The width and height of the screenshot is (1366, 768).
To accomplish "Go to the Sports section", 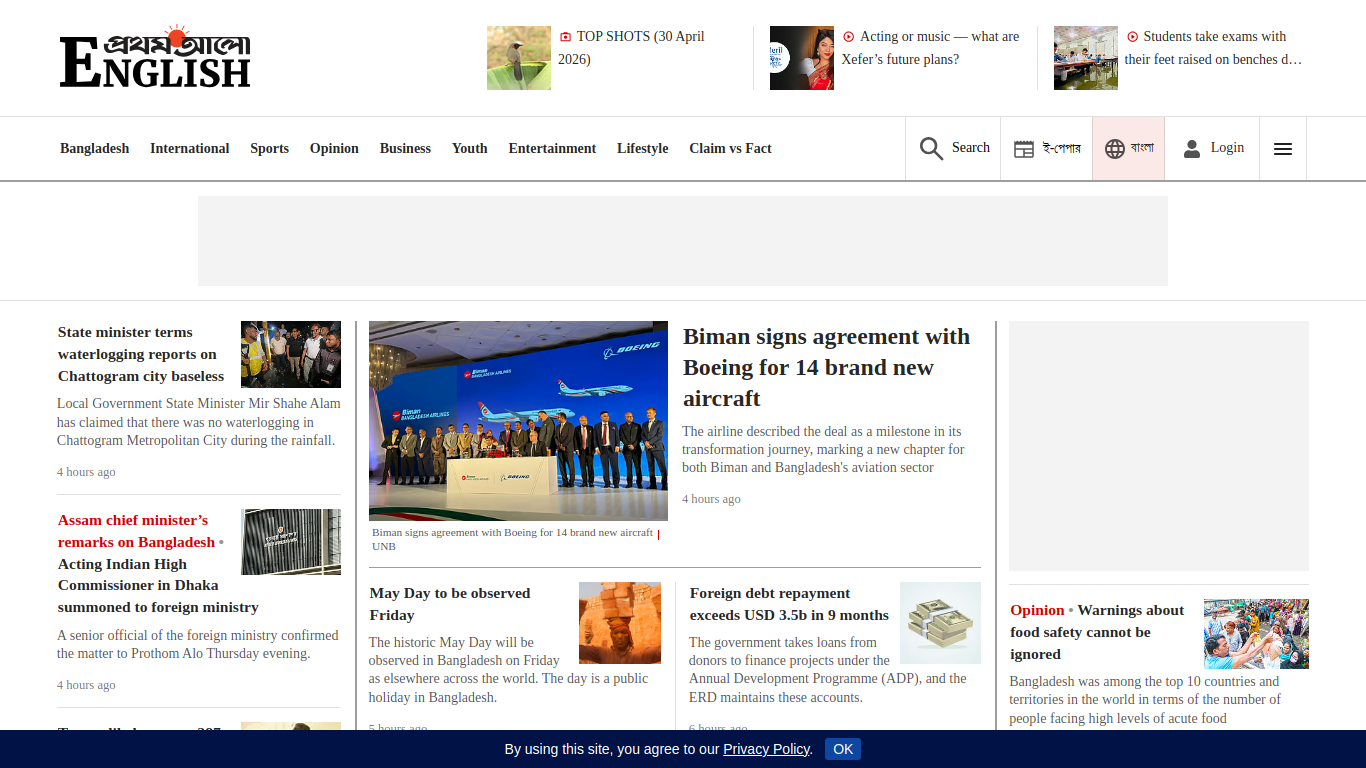I will pos(270,148).
